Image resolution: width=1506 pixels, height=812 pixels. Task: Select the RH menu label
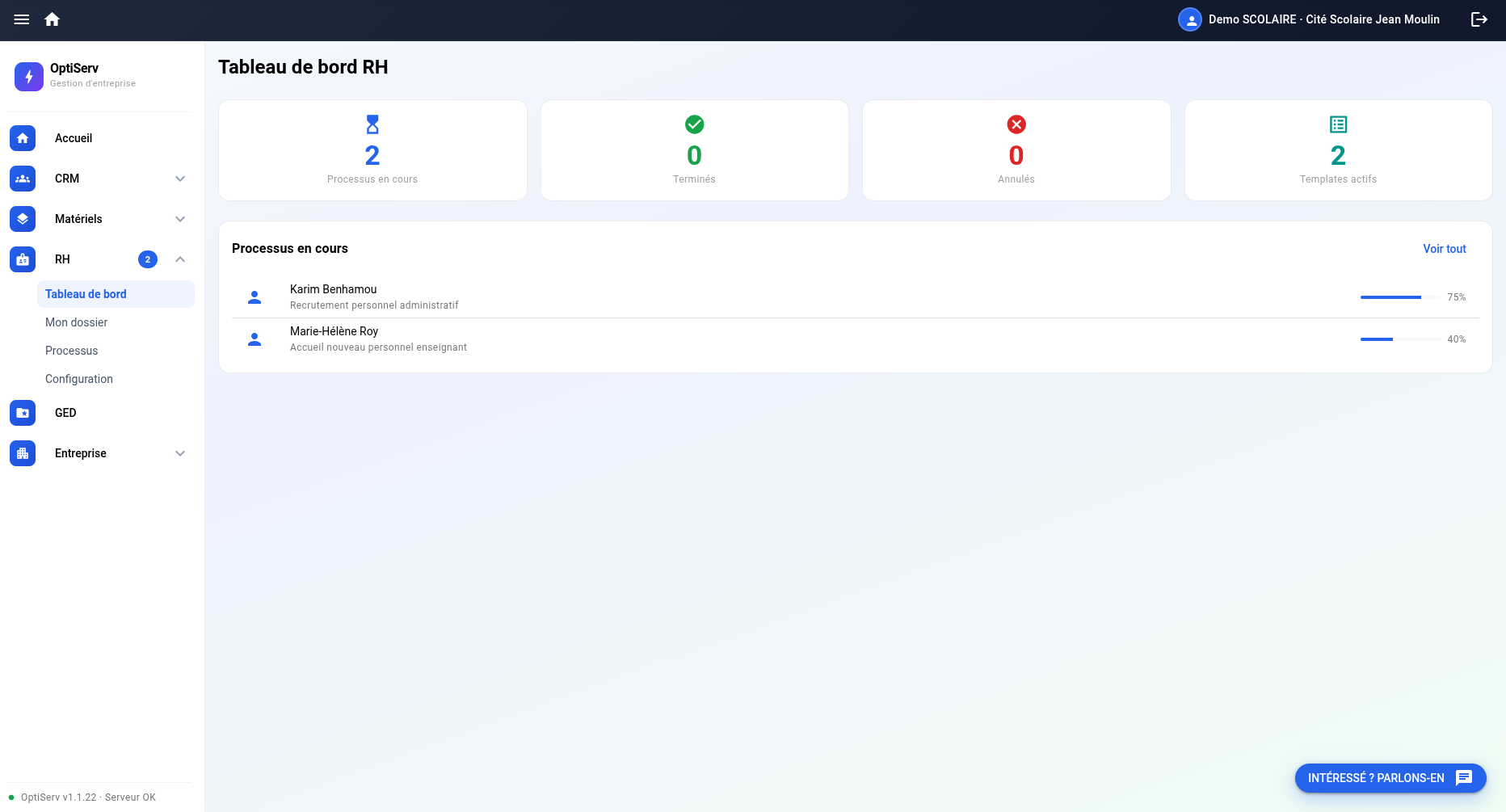click(62, 259)
